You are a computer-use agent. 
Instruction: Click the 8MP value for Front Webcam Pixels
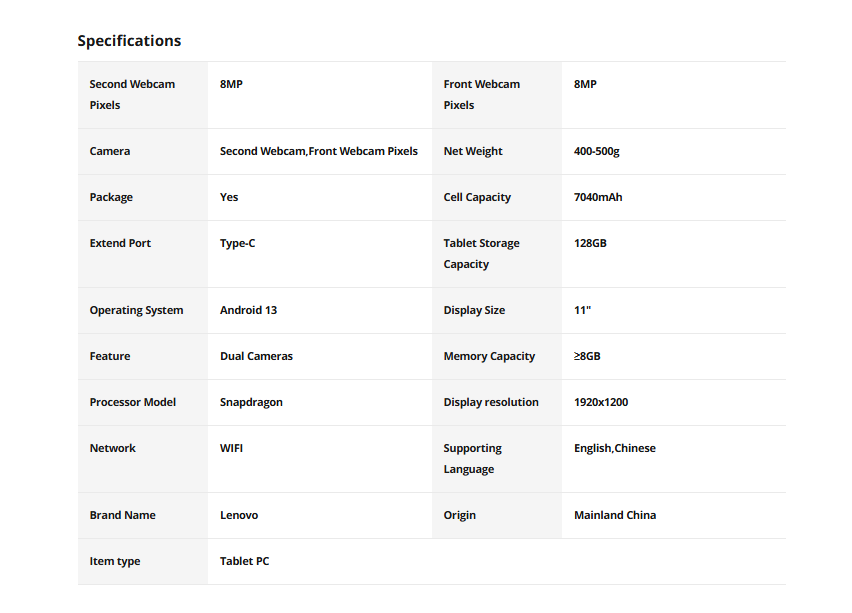click(585, 84)
